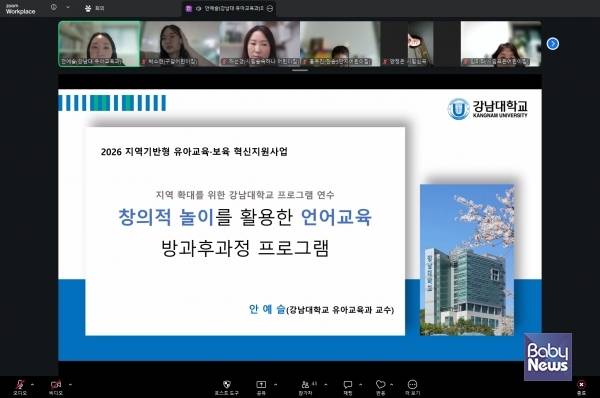The width and height of the screenshot is (600, 398).
Task: Open the participants panel icon
Action: click(x=305, y=384)
